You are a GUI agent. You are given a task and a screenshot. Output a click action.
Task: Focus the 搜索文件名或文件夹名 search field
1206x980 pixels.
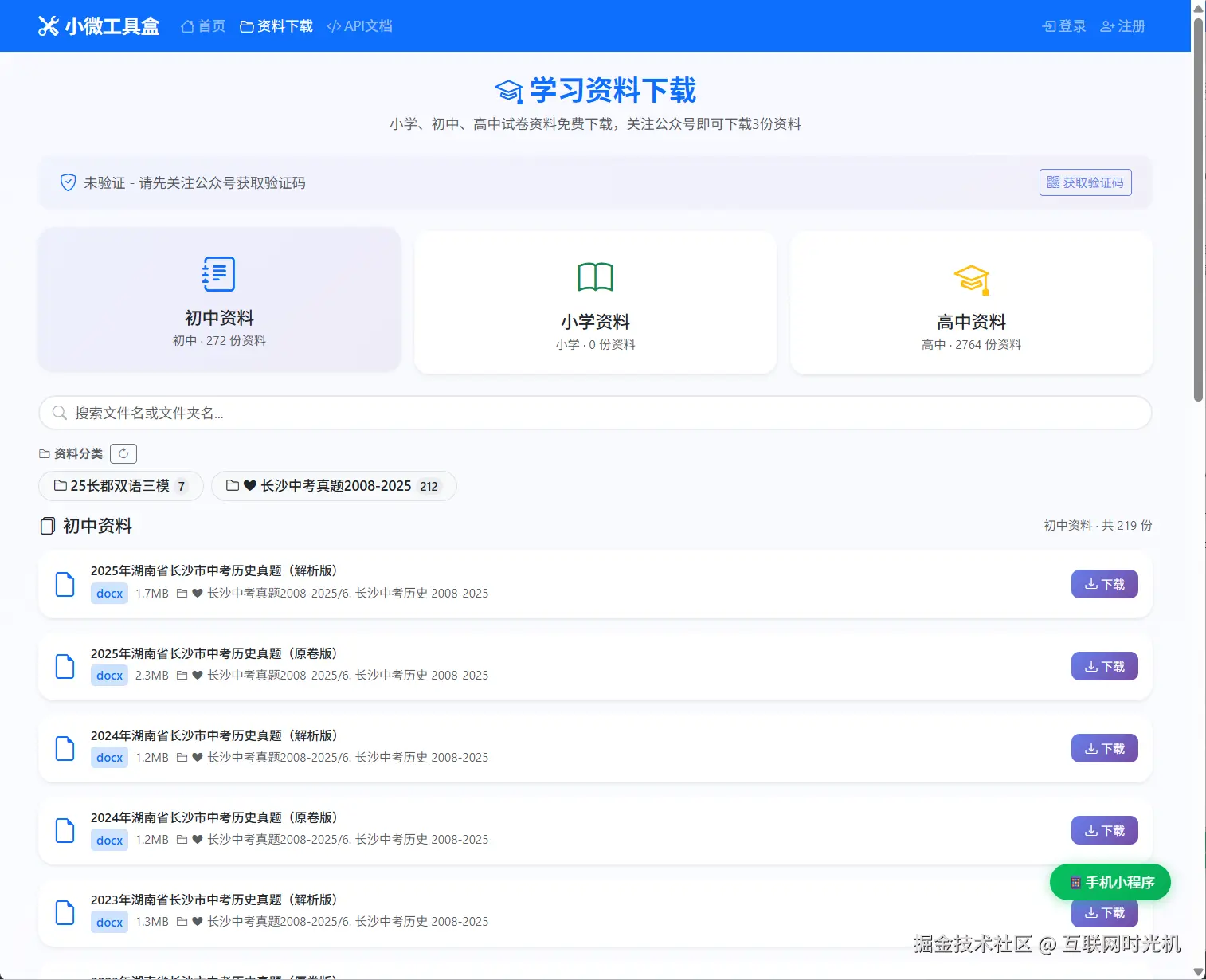595,413
